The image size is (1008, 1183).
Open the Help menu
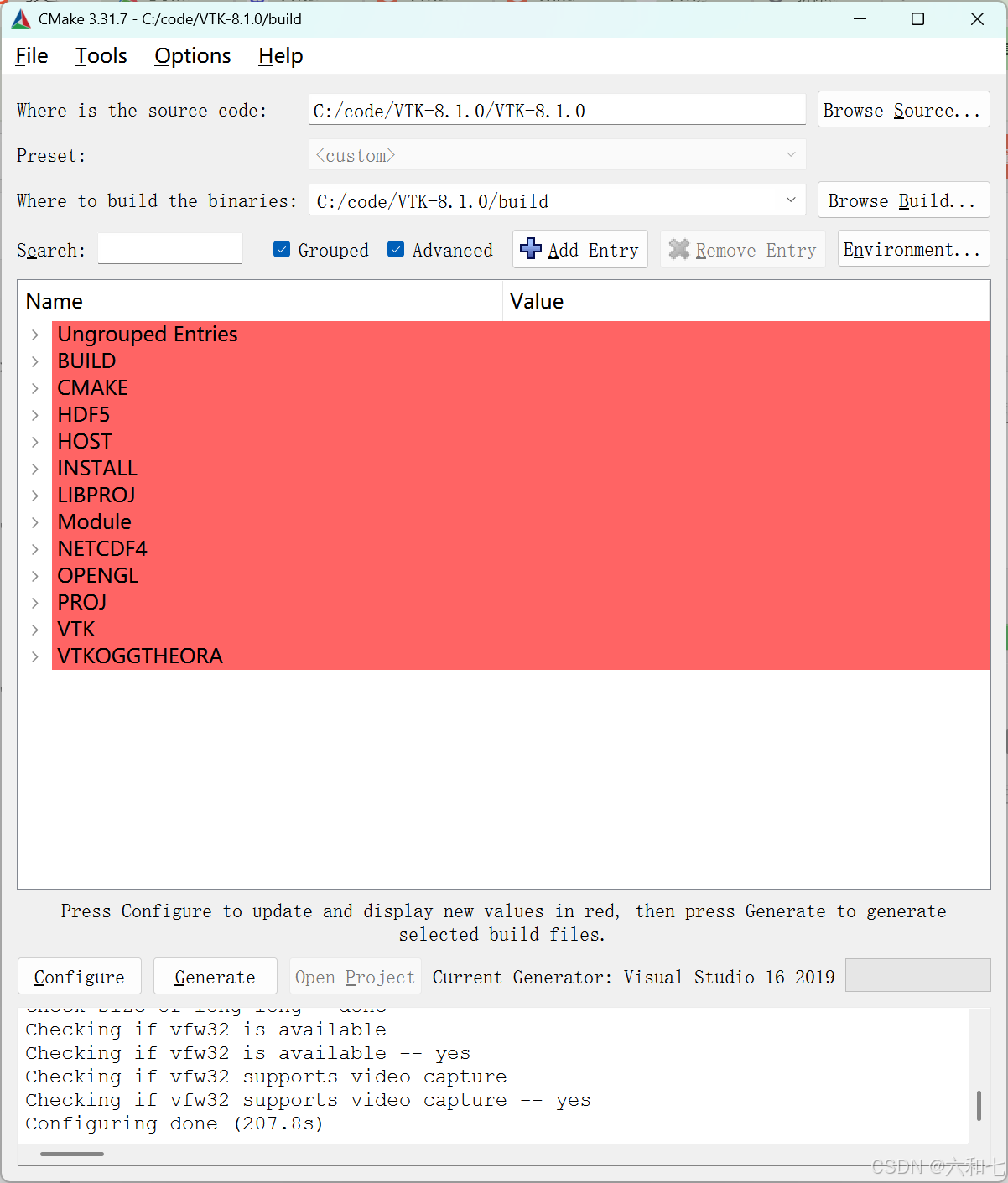[281, 56]
